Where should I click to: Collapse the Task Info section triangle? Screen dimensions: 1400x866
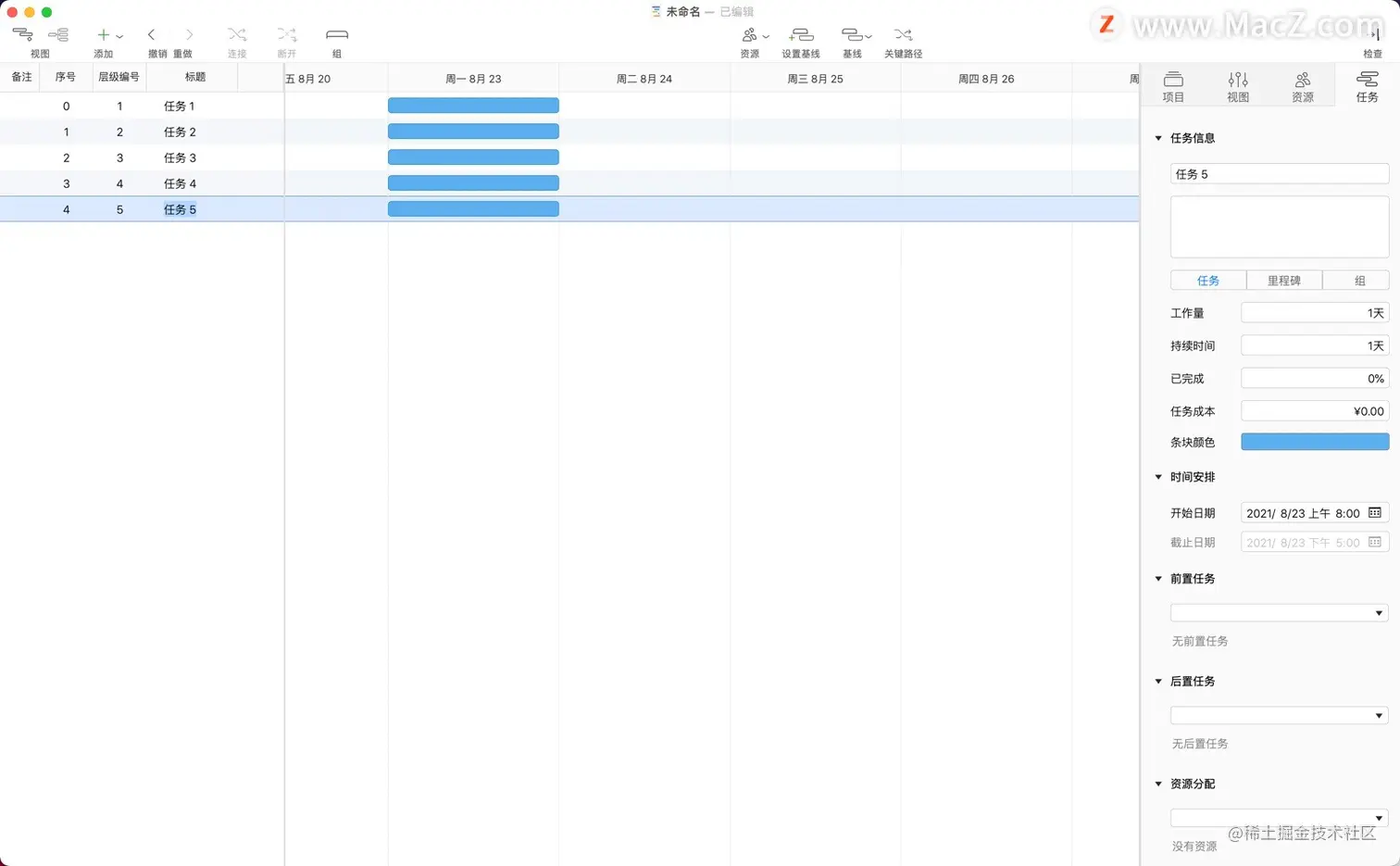(x=1158, y=138)
